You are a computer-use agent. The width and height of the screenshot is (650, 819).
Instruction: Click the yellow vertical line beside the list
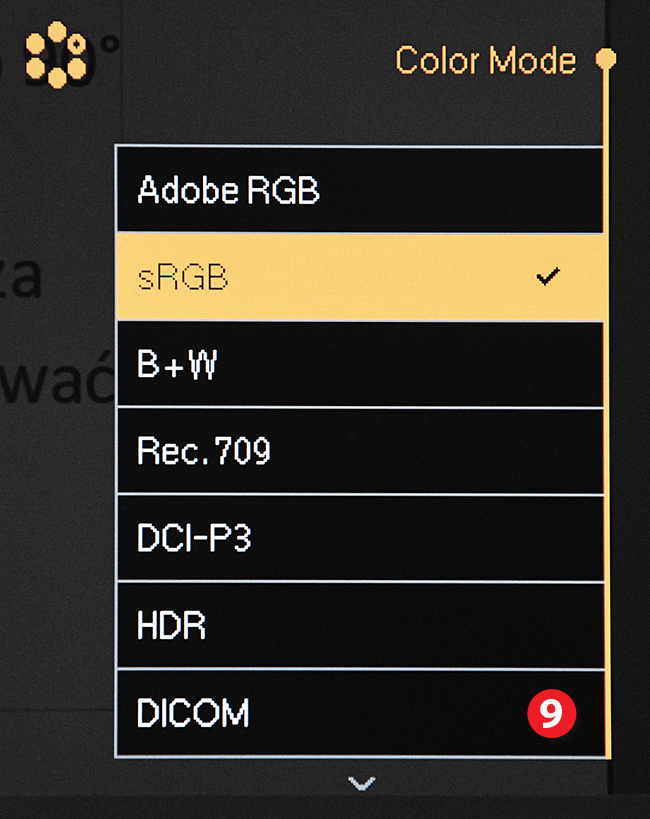[x=606, y=400]
